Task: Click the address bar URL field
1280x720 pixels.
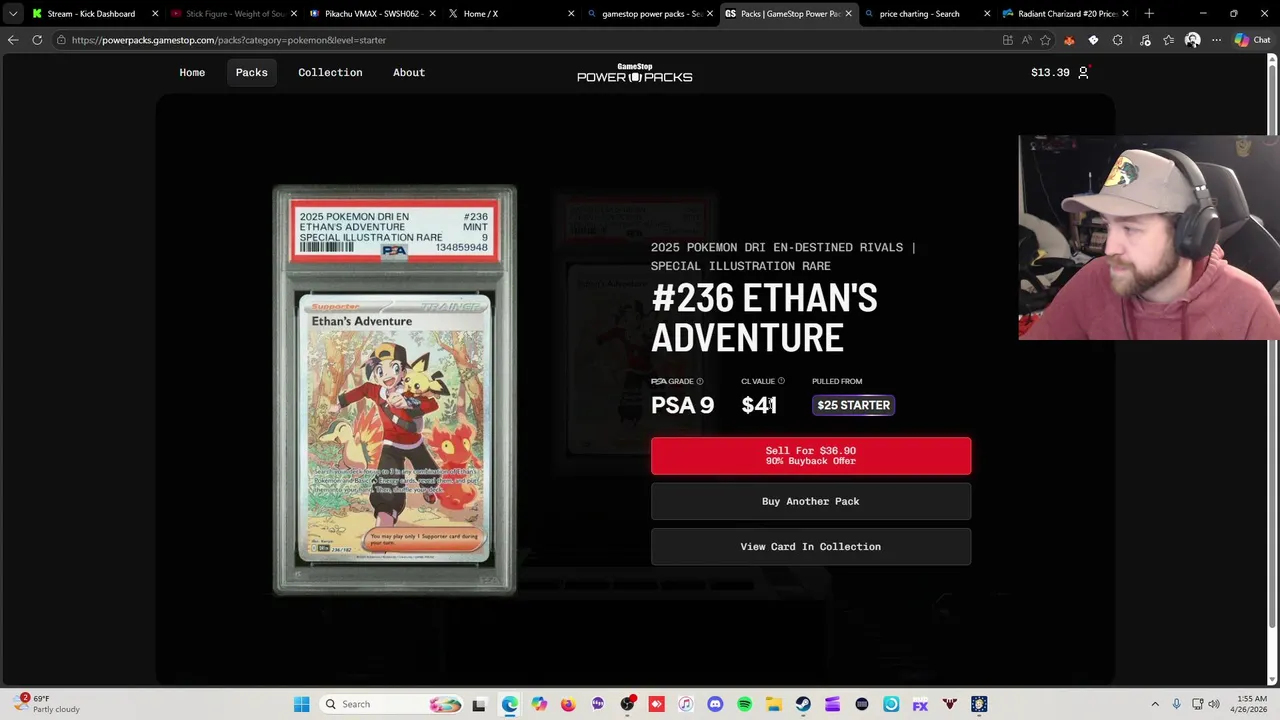Action: click(530, 40)
